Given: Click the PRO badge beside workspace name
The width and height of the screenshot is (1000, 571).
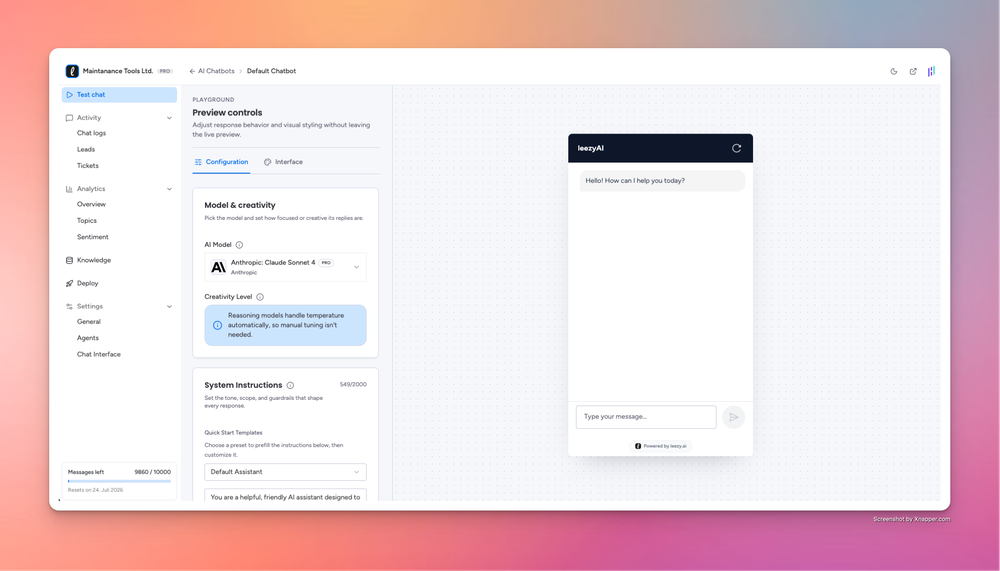Looking at the screenshot, I should pos(165,71).
